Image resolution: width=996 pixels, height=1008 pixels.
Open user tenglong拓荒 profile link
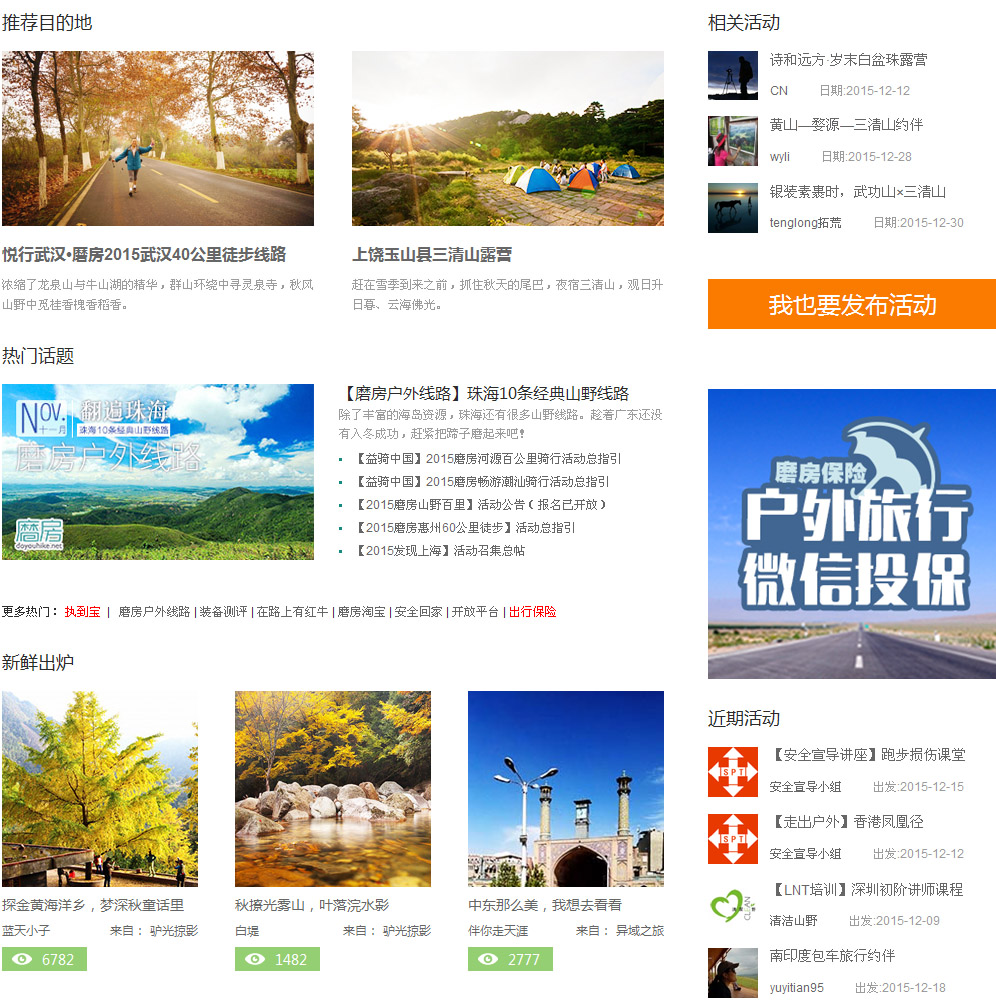(x=806, y=223)
